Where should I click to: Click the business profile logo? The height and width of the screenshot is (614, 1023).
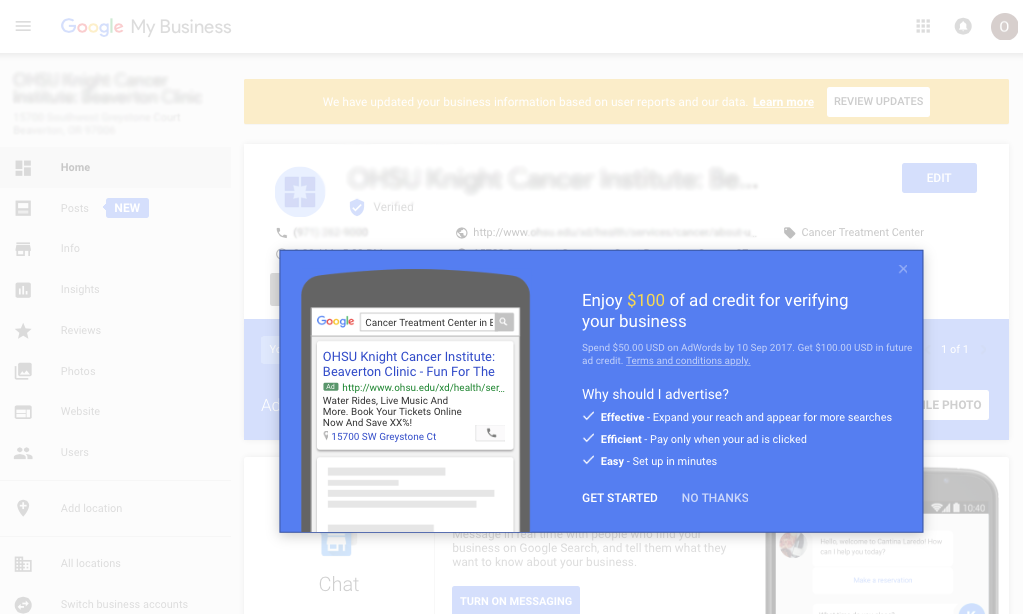click(x=300, y=192)
